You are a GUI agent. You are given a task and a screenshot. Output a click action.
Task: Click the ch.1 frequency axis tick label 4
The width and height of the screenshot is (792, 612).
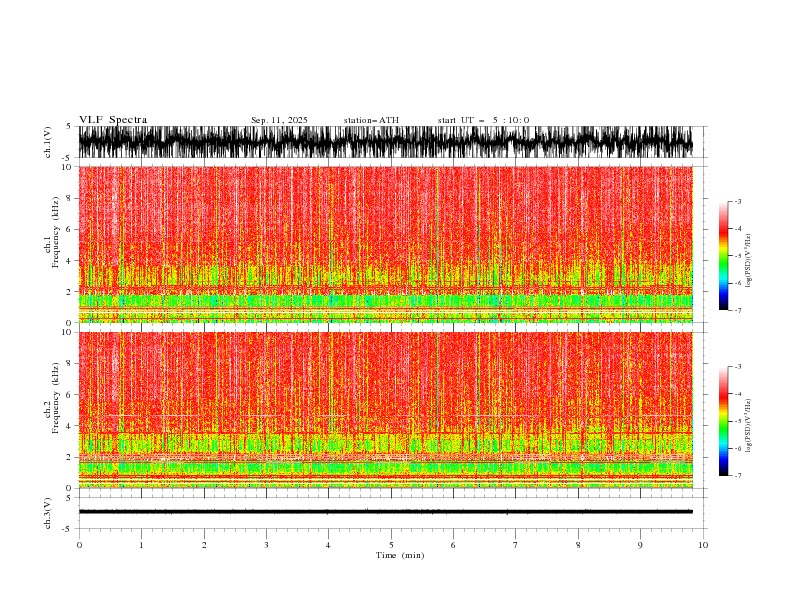point(69,261)
